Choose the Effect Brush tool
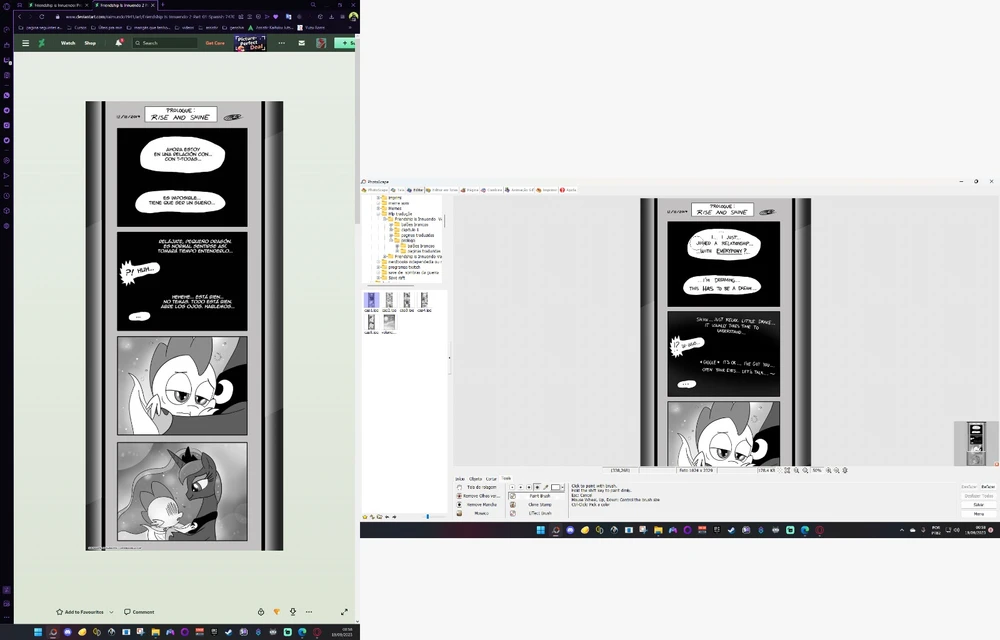1000x640 pixels. (x=538, y=513)
